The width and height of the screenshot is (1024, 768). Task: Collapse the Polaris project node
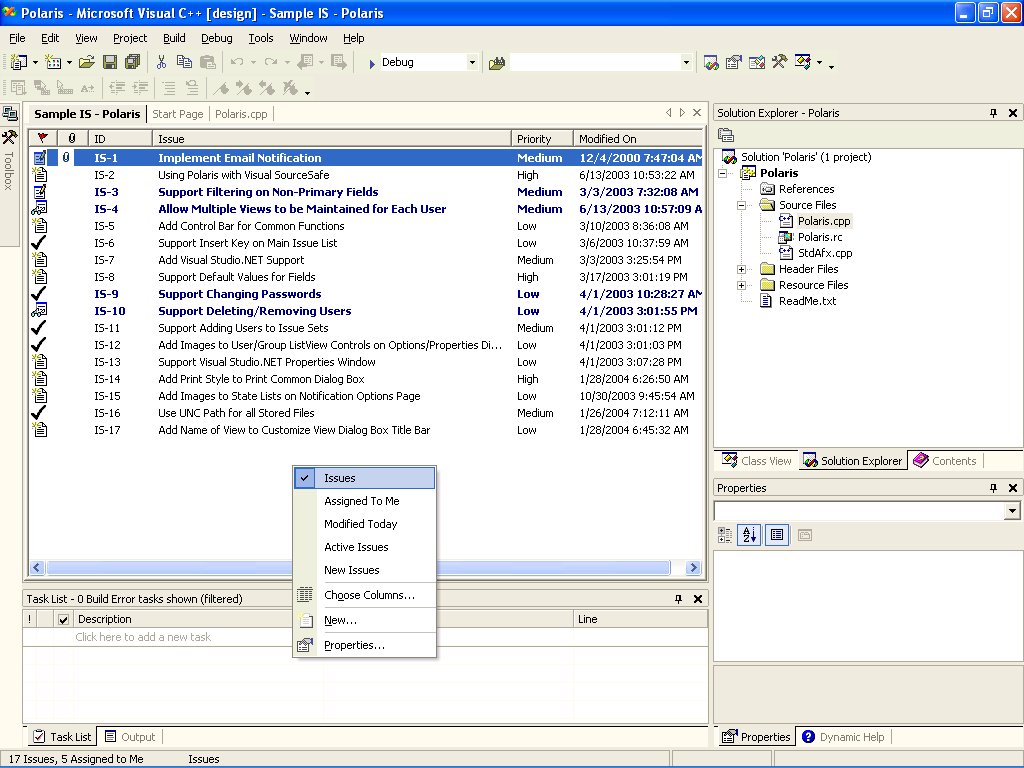click(722, 173)
